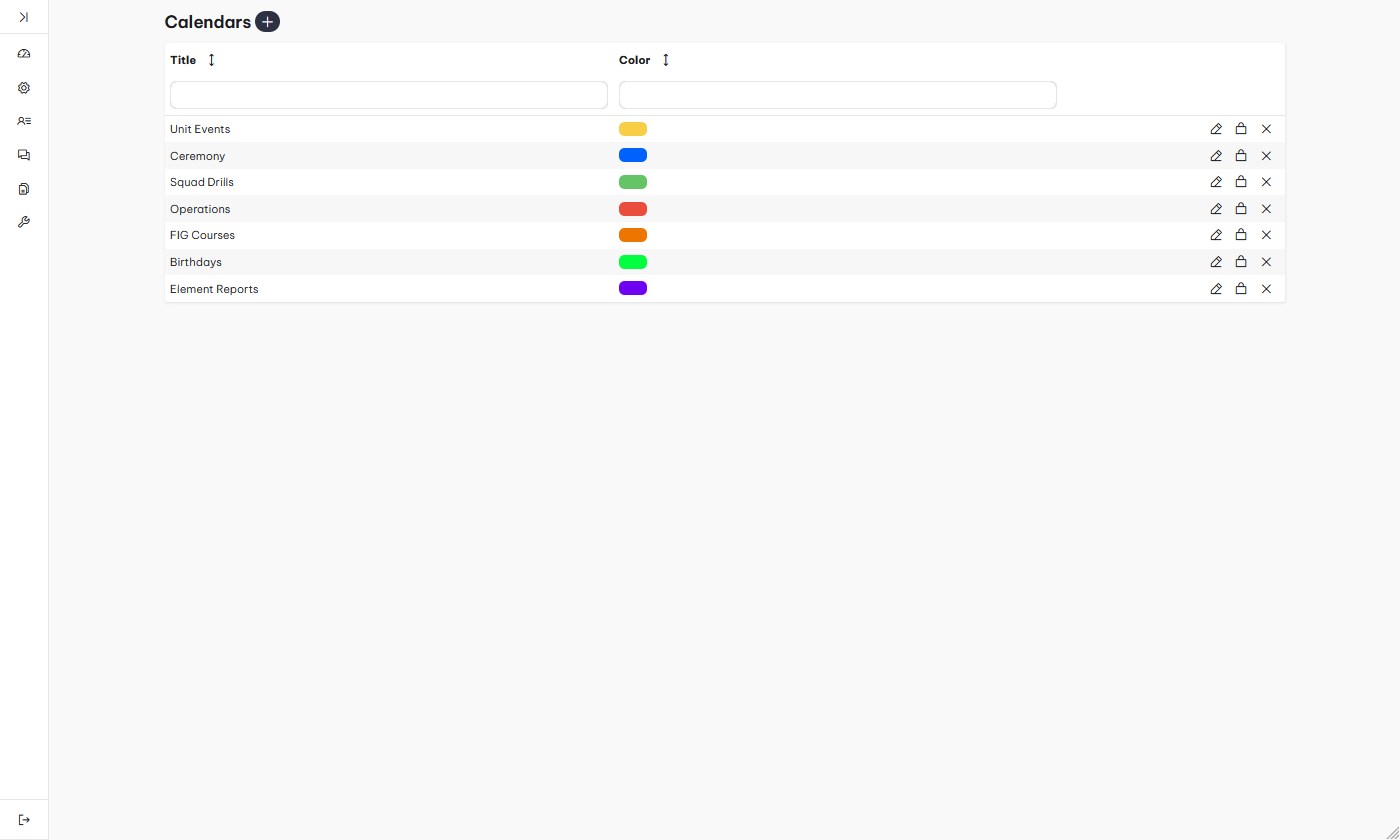Edit the FIG Courses calendar
This screenshot has height=840, width=1400.
1216,235
